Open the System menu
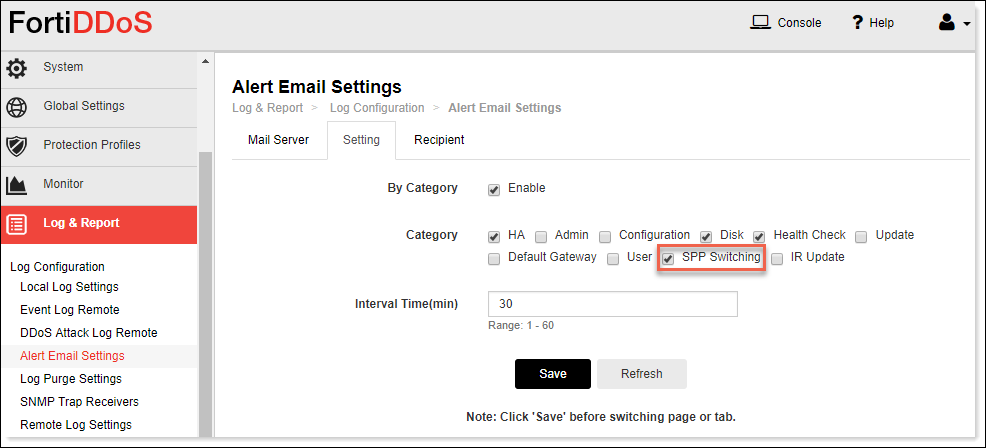Image resolution: width=986 pixels, height=448 pixels. tap(99, 67)
